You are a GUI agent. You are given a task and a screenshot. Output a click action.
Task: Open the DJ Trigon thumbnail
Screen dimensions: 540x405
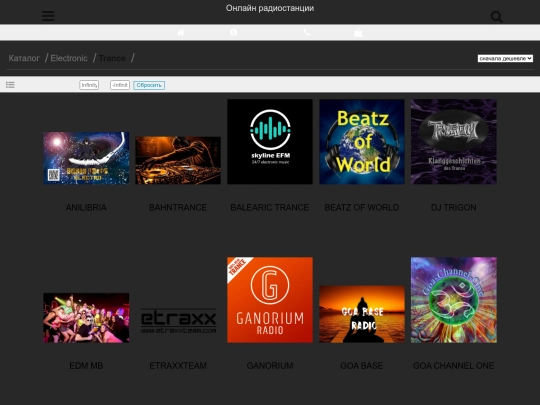[454, 142]
